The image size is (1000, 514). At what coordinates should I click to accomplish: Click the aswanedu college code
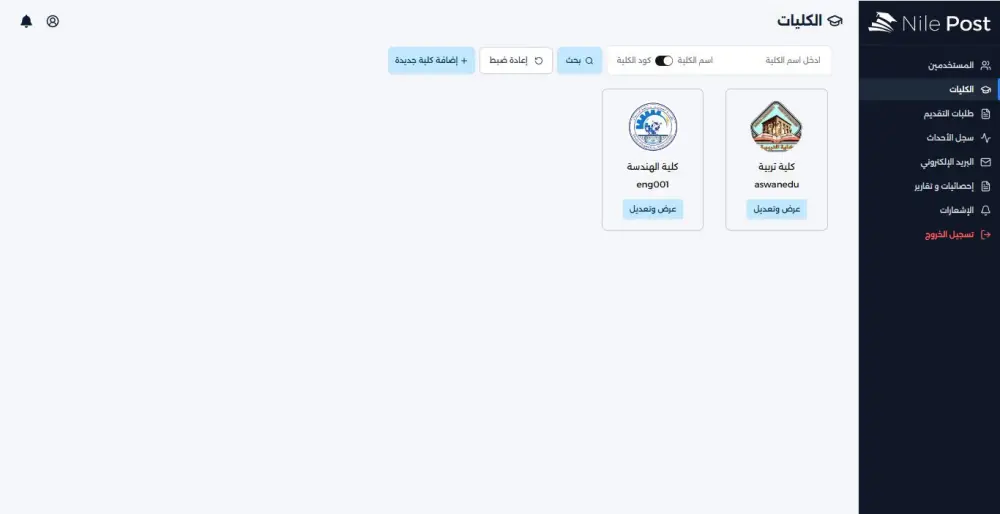[776, 185]
